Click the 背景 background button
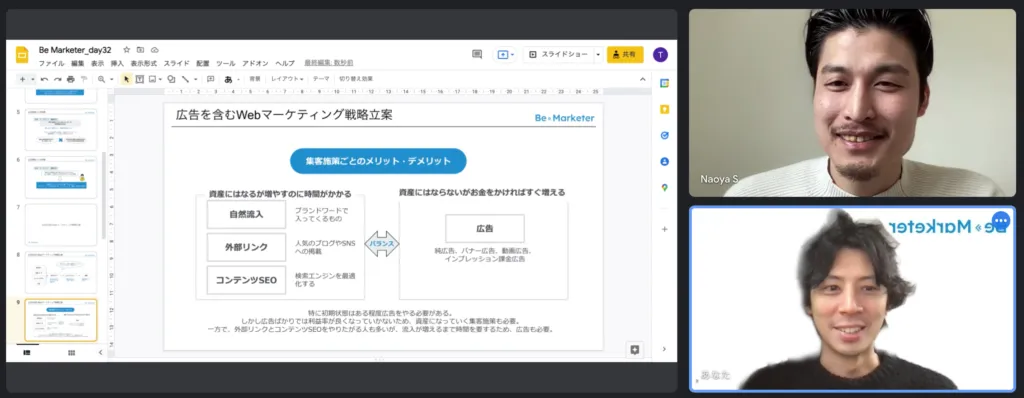1024x398 pixels. tap(255, 79)
